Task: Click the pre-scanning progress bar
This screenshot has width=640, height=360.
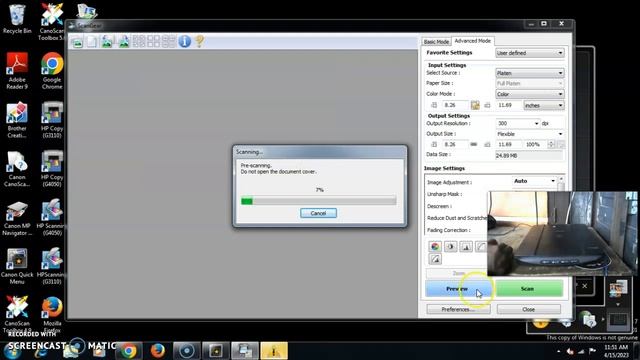Action: tap(318, 200)
